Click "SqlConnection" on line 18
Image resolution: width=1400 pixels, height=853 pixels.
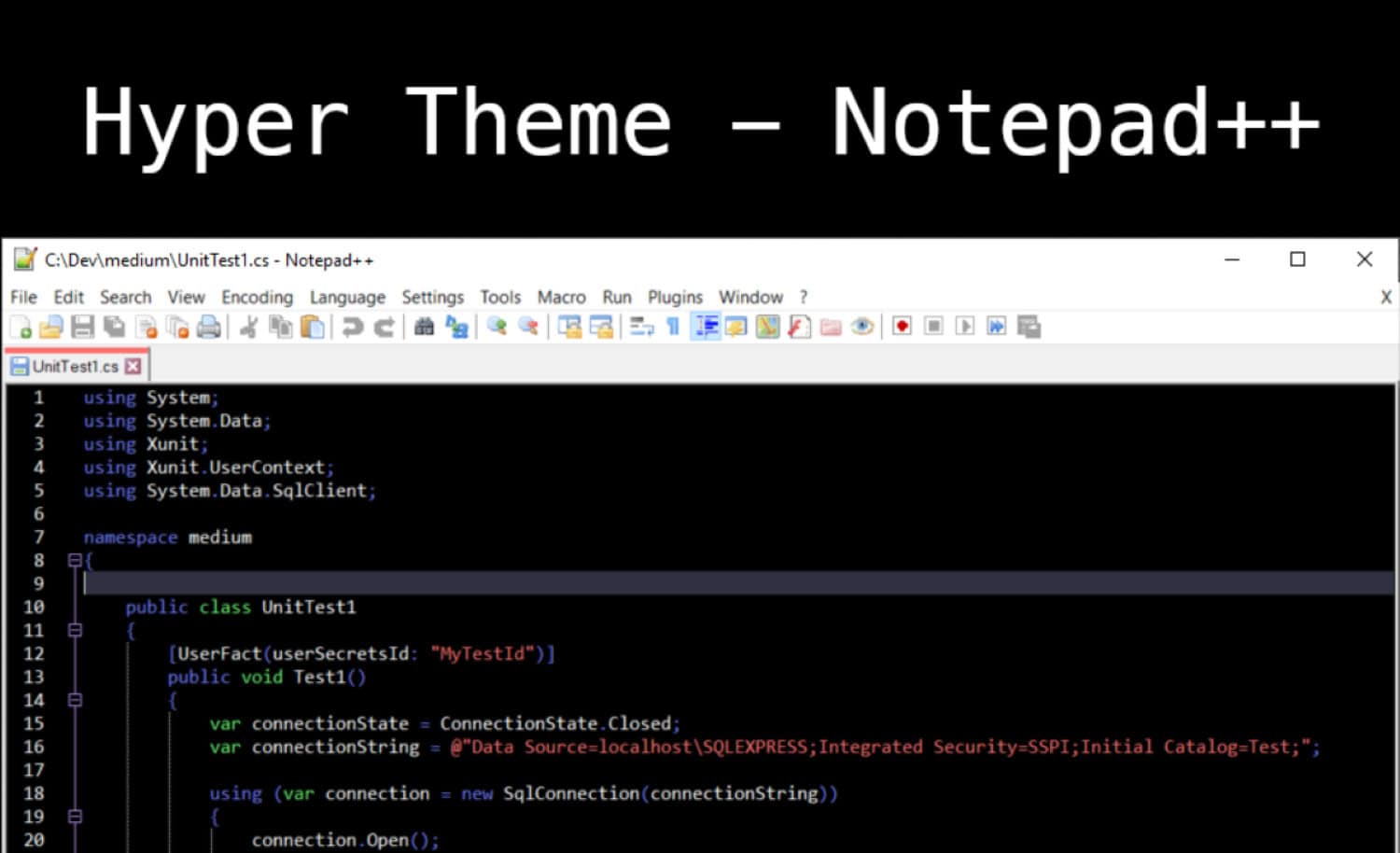point(571,793)
